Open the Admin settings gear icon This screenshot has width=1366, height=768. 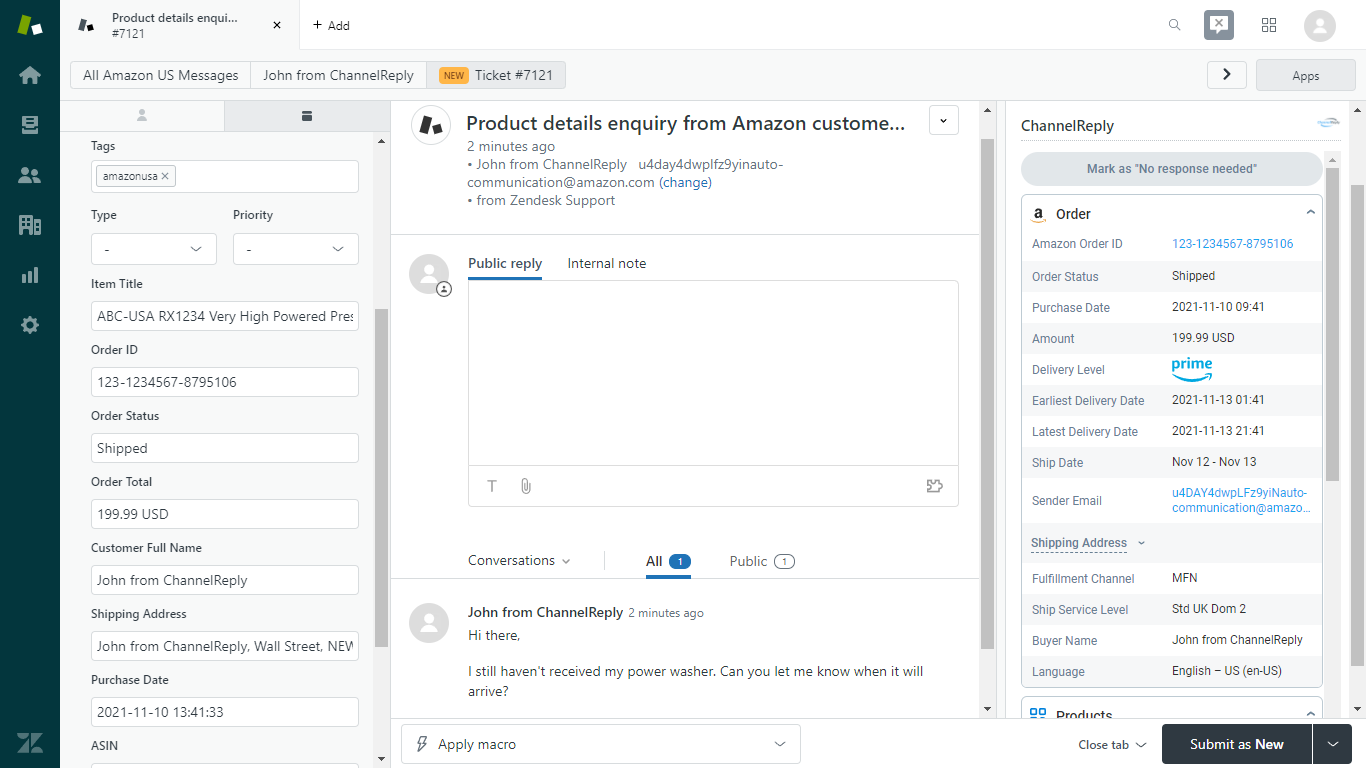click(x=30, y=324)
